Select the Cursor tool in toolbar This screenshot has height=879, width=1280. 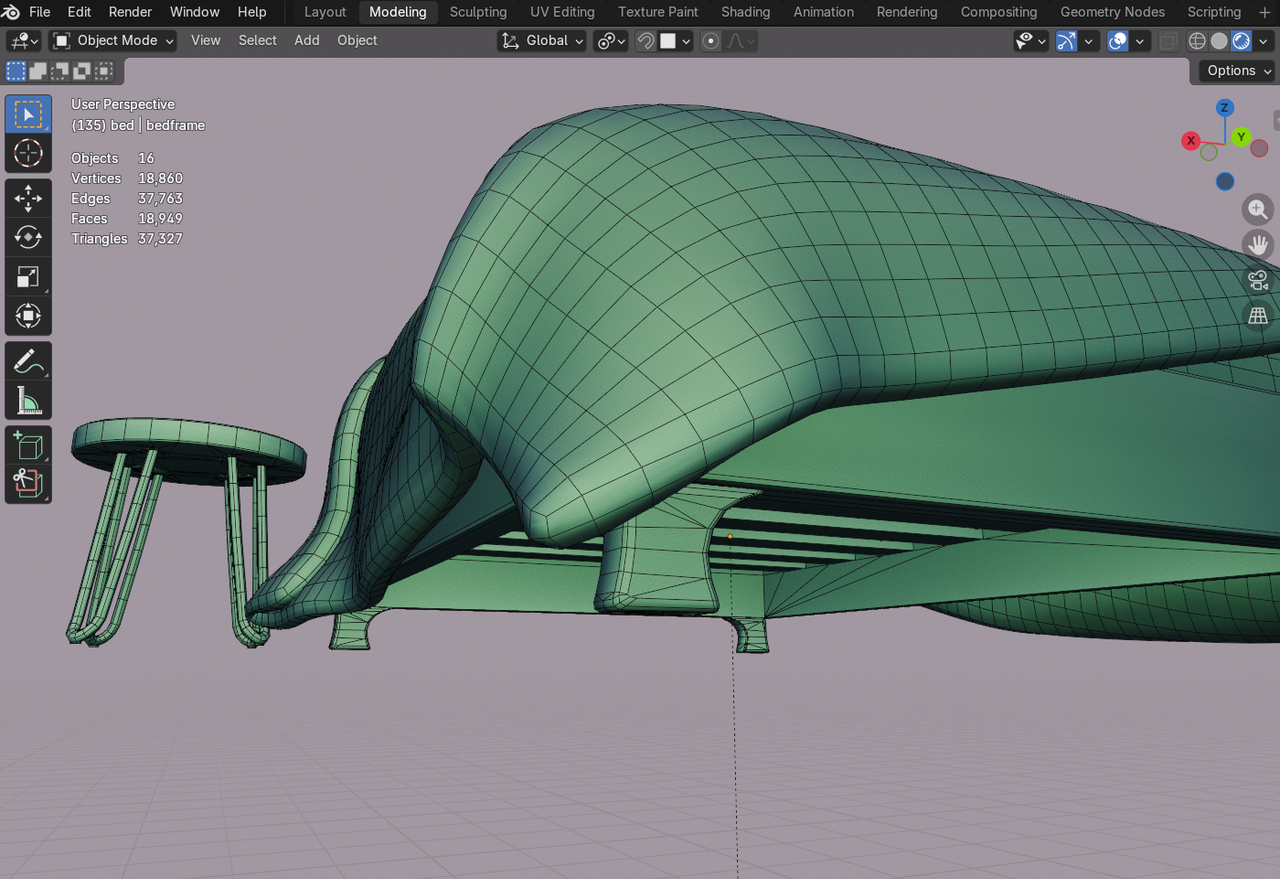click(x=28, y=154)
